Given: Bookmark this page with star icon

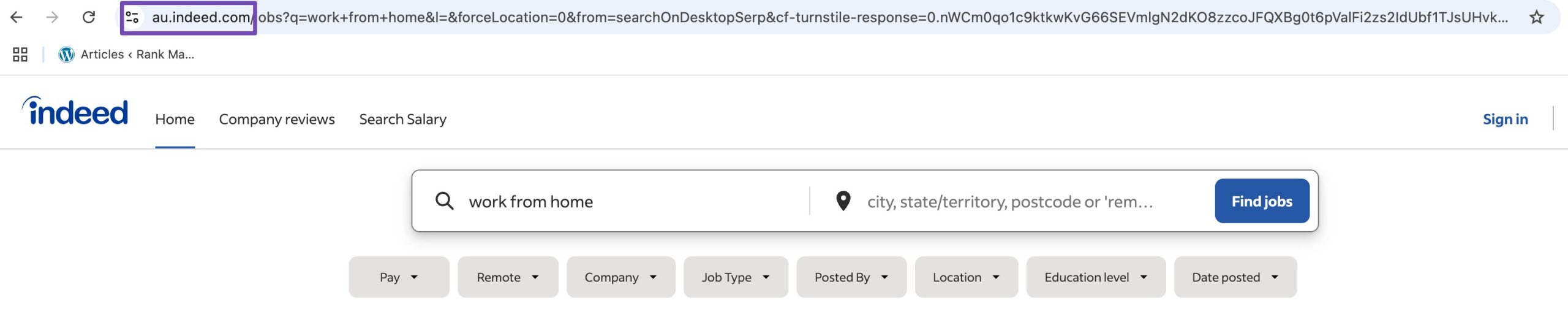Looking at the screenshot, I should (1536, 17).
